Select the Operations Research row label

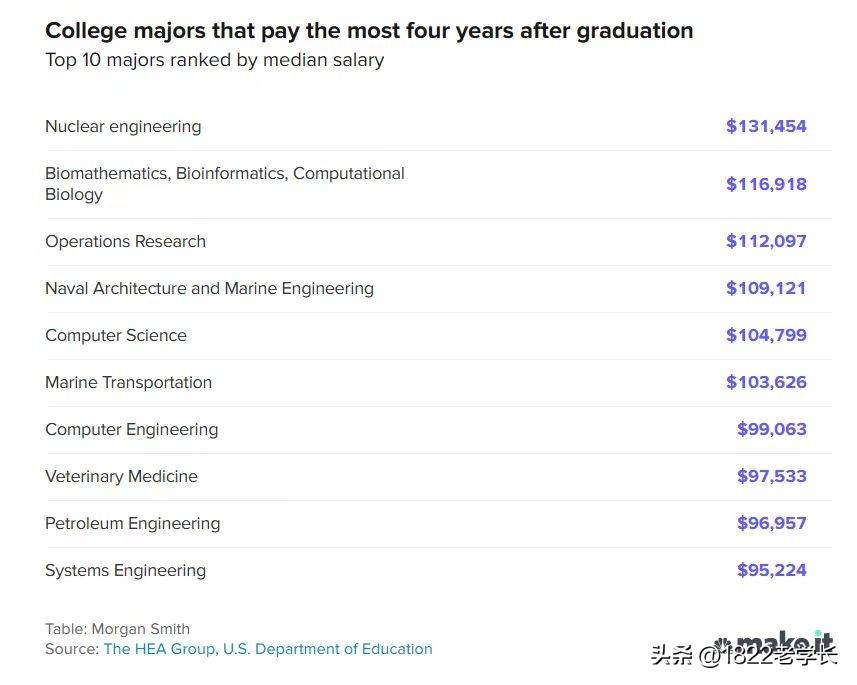[x=125, y=241]
